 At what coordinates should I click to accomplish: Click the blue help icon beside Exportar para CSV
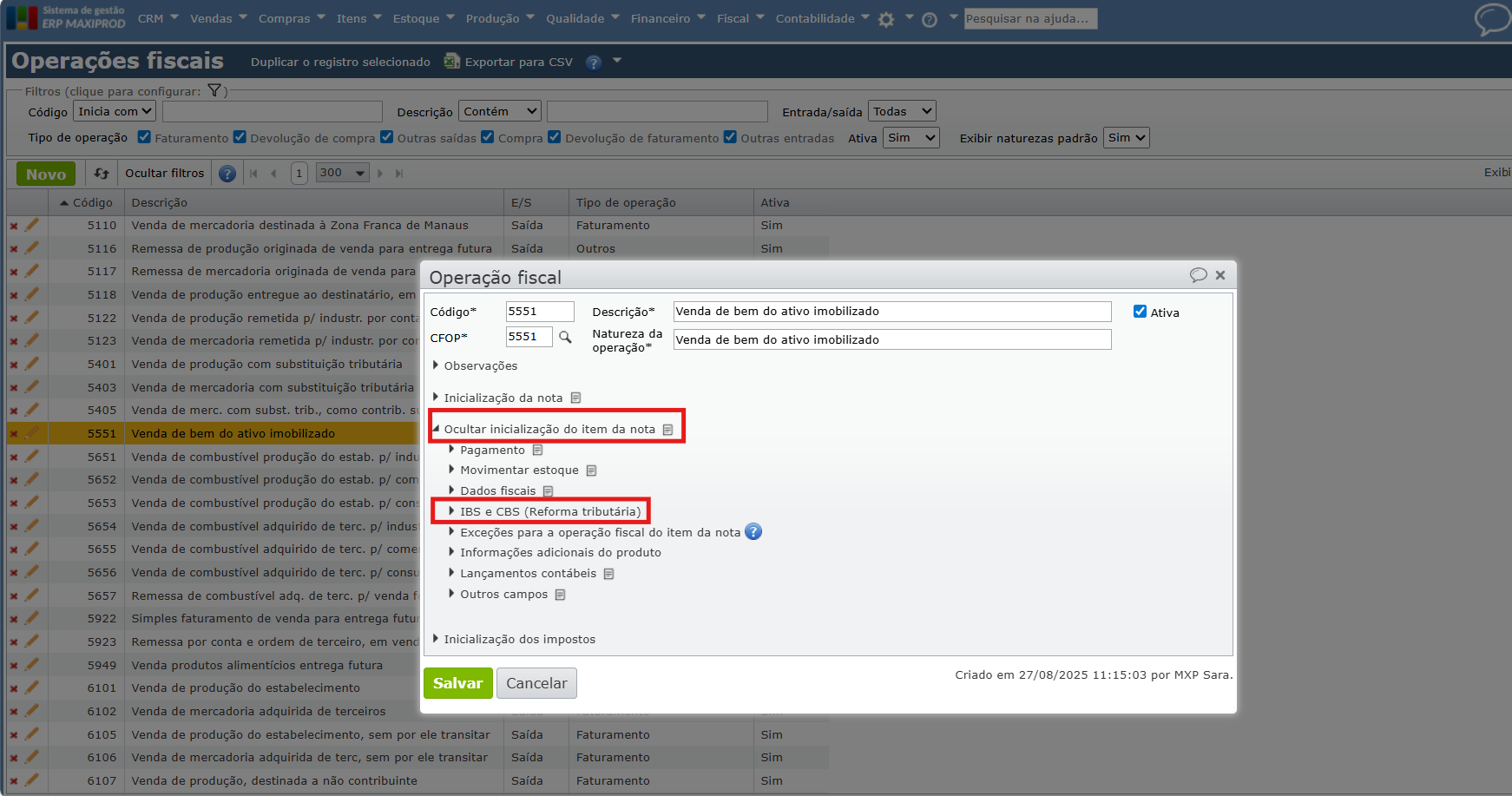tap(594, 62)
